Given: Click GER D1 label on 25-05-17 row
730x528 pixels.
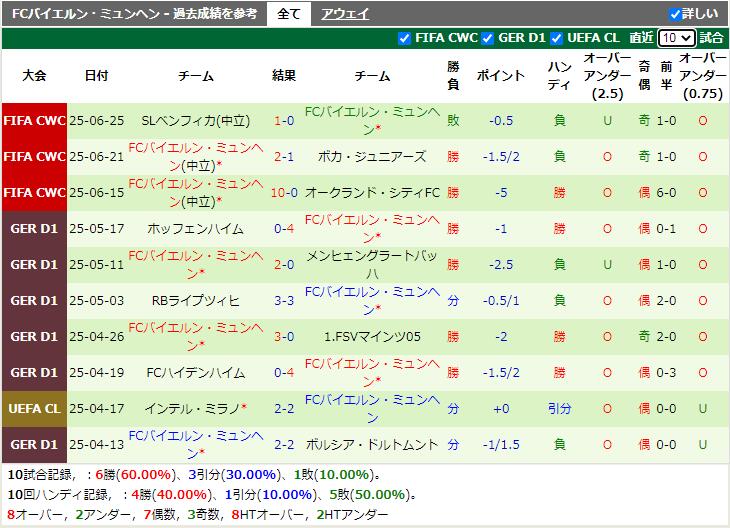Looking at the screenshot, I should [x=34, y=229].
